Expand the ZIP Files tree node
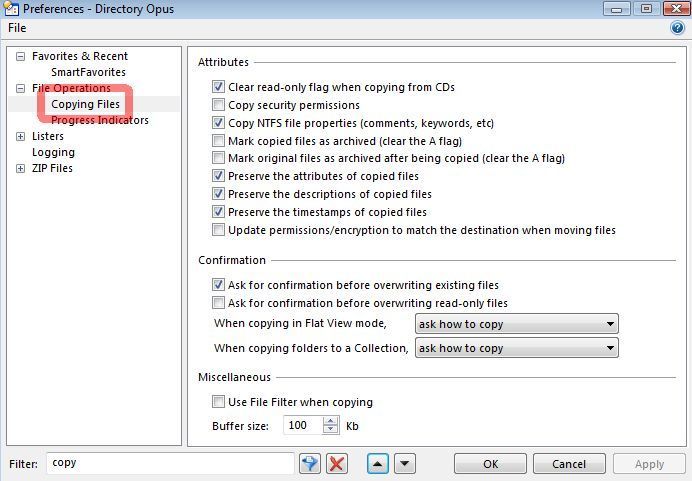Image resolution: width=692 pixels, height=481 pixels. (20, 168)
